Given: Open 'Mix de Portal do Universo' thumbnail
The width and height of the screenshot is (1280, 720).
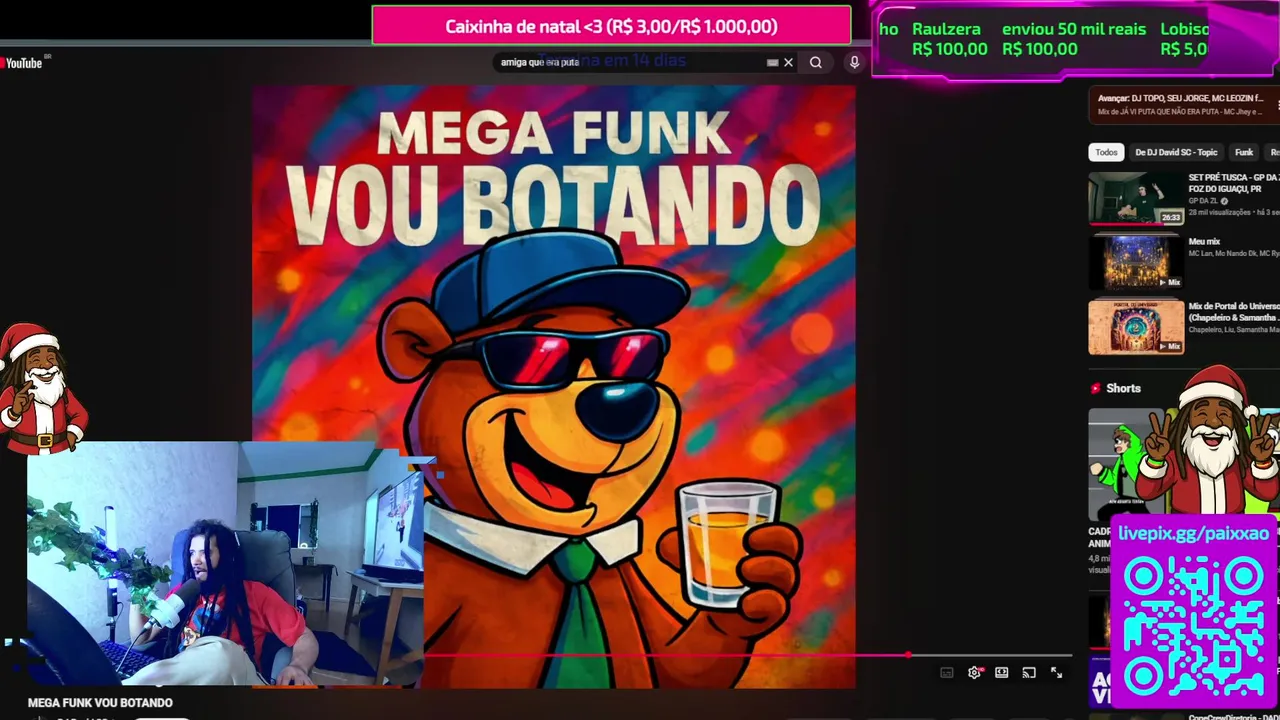Looking at the screenshot, I should pyautogui.click(x=1136, y=327).
